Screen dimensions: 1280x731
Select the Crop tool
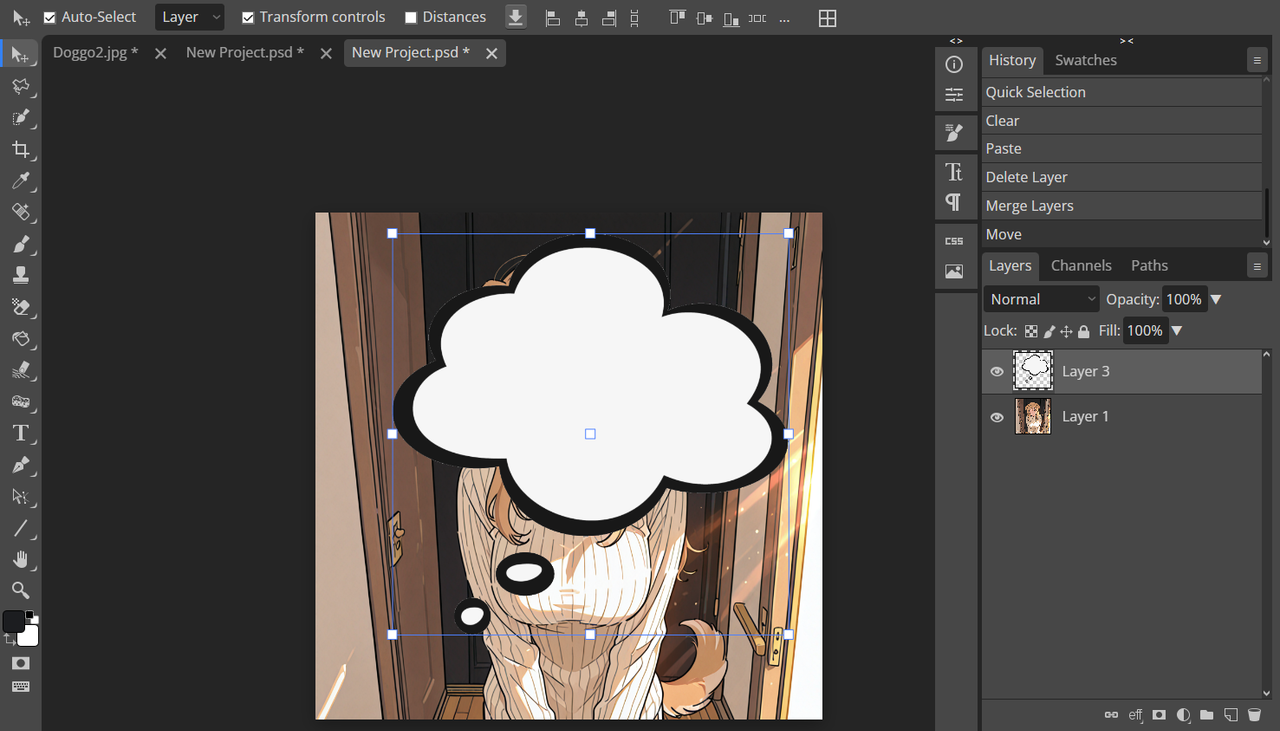(20, 149)
